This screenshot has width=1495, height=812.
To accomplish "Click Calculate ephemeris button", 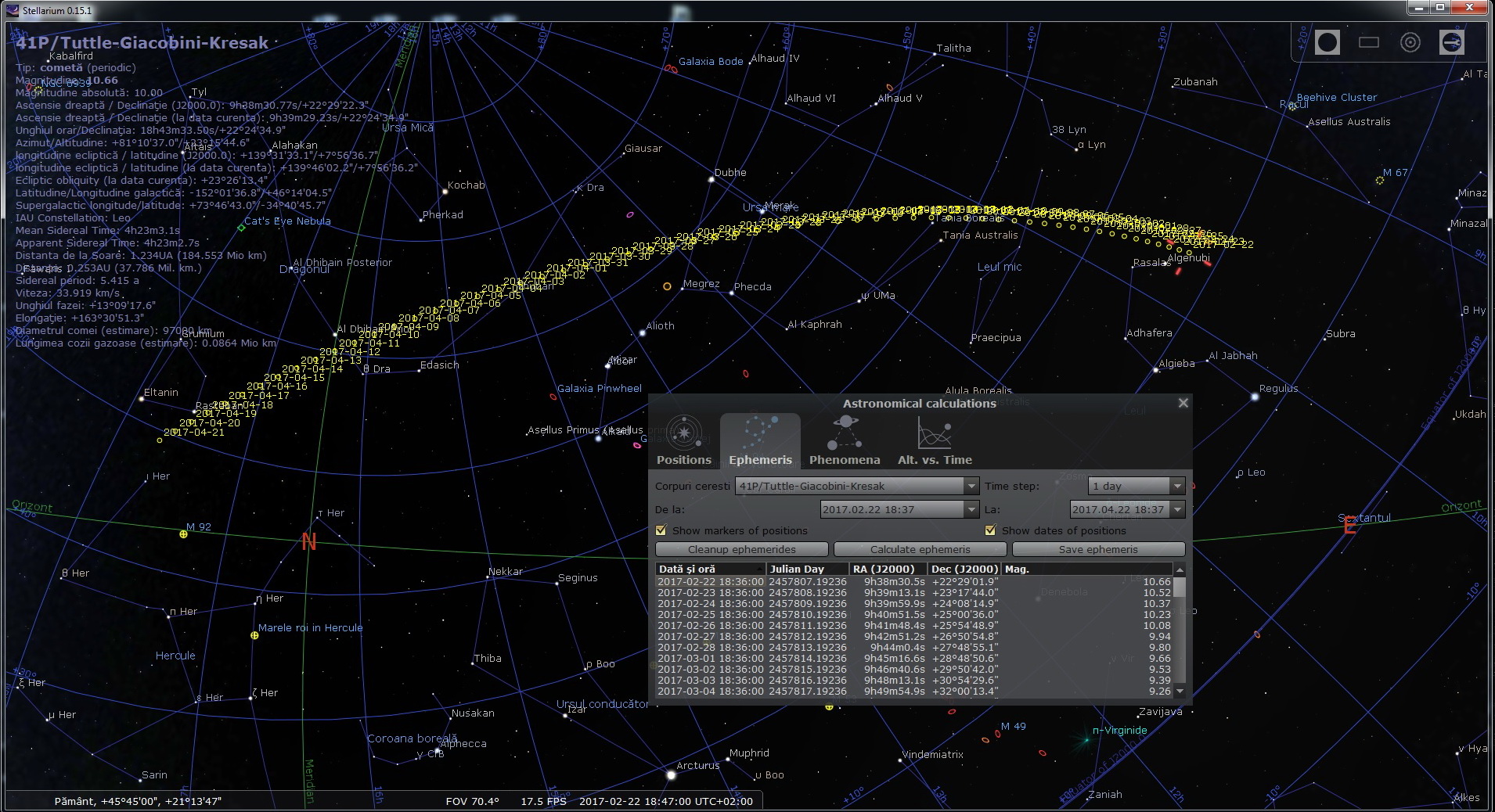I will tap(920, 549).
